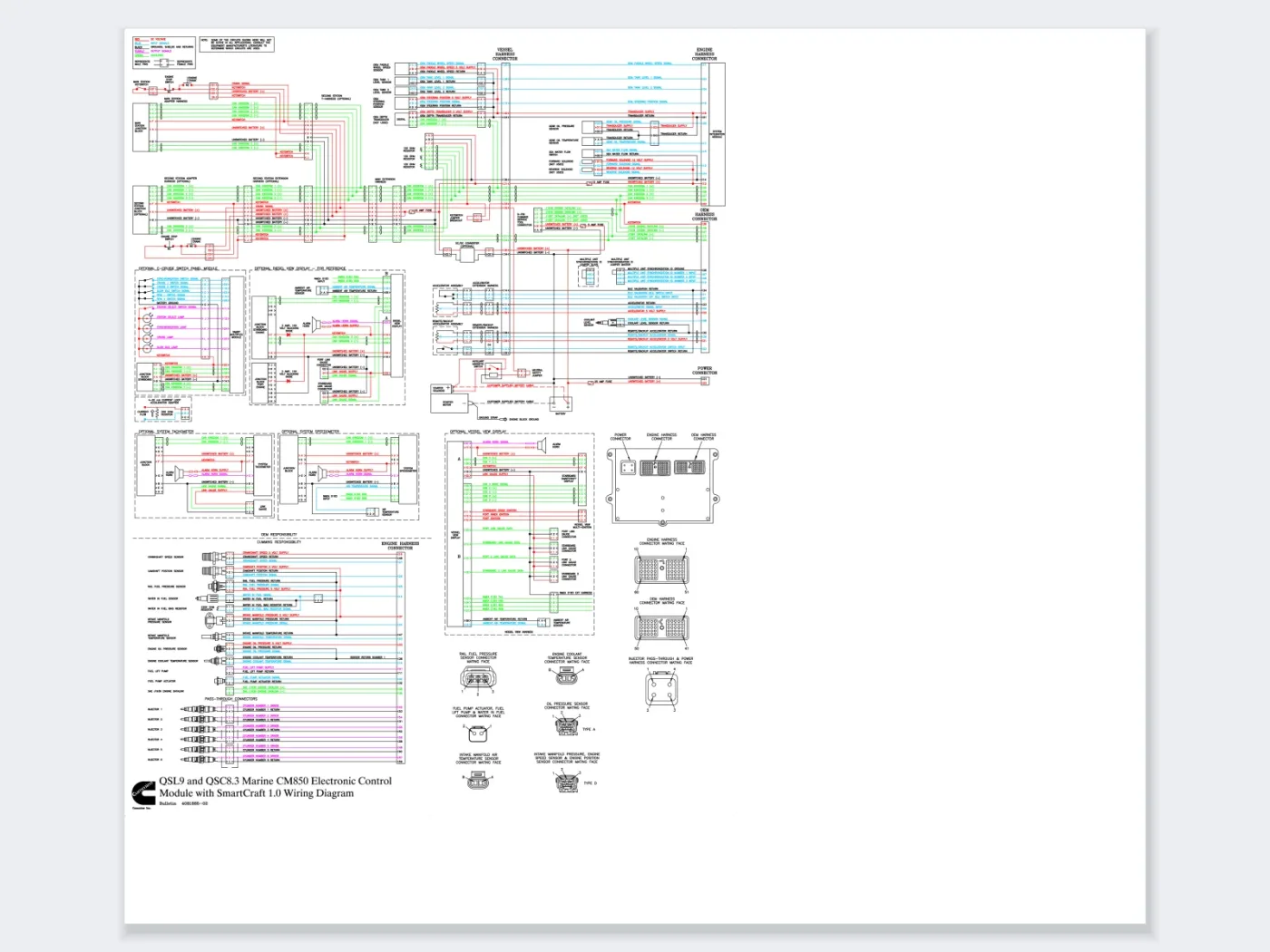Viewport: 1270px width, 952px height.
Task: Click the title line 'QSL9 and QSC8.3 Marine CM850 Electronic Control'
Action: (x=276, y=781)
